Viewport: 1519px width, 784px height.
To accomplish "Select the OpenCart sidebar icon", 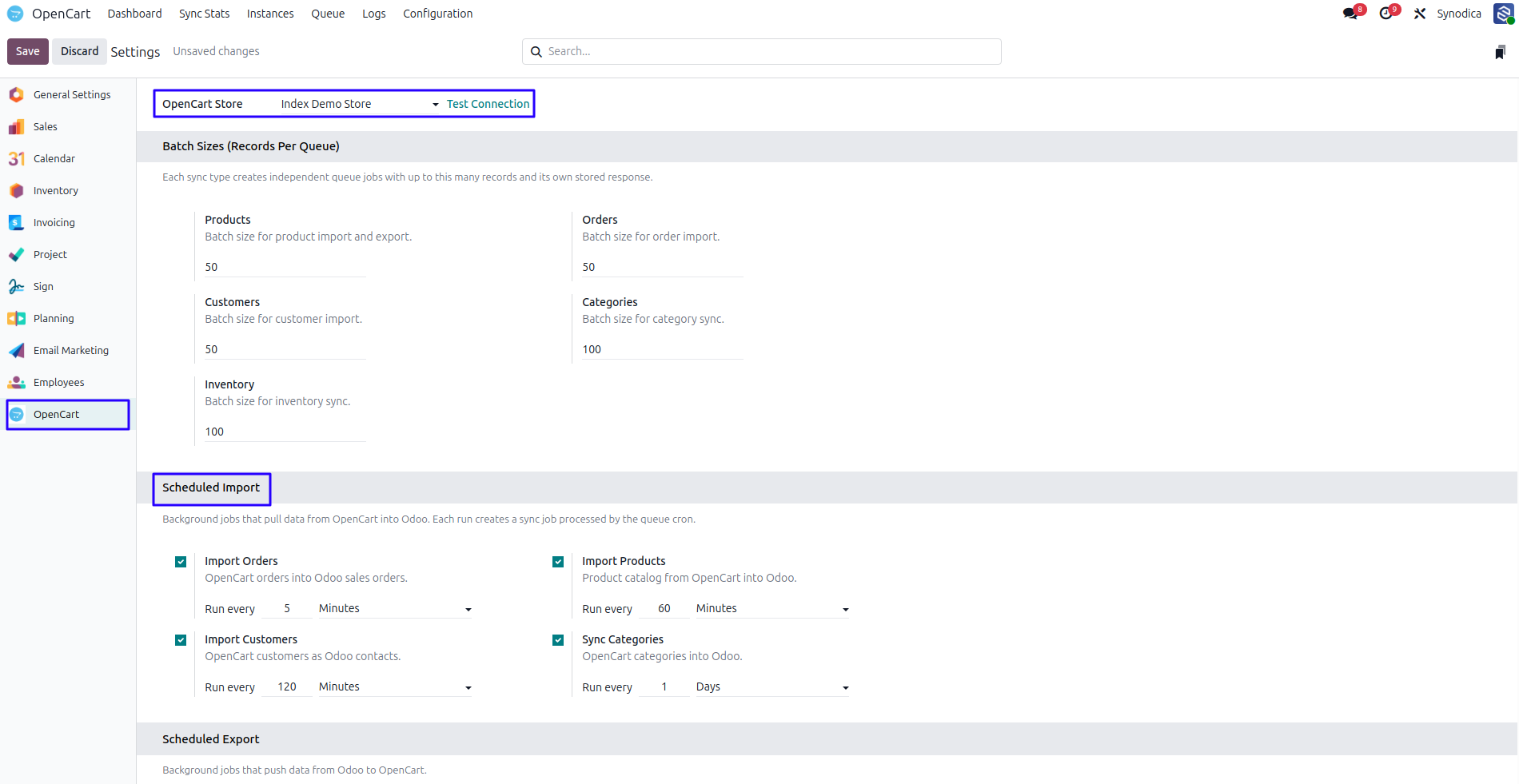I will (16, 414).
